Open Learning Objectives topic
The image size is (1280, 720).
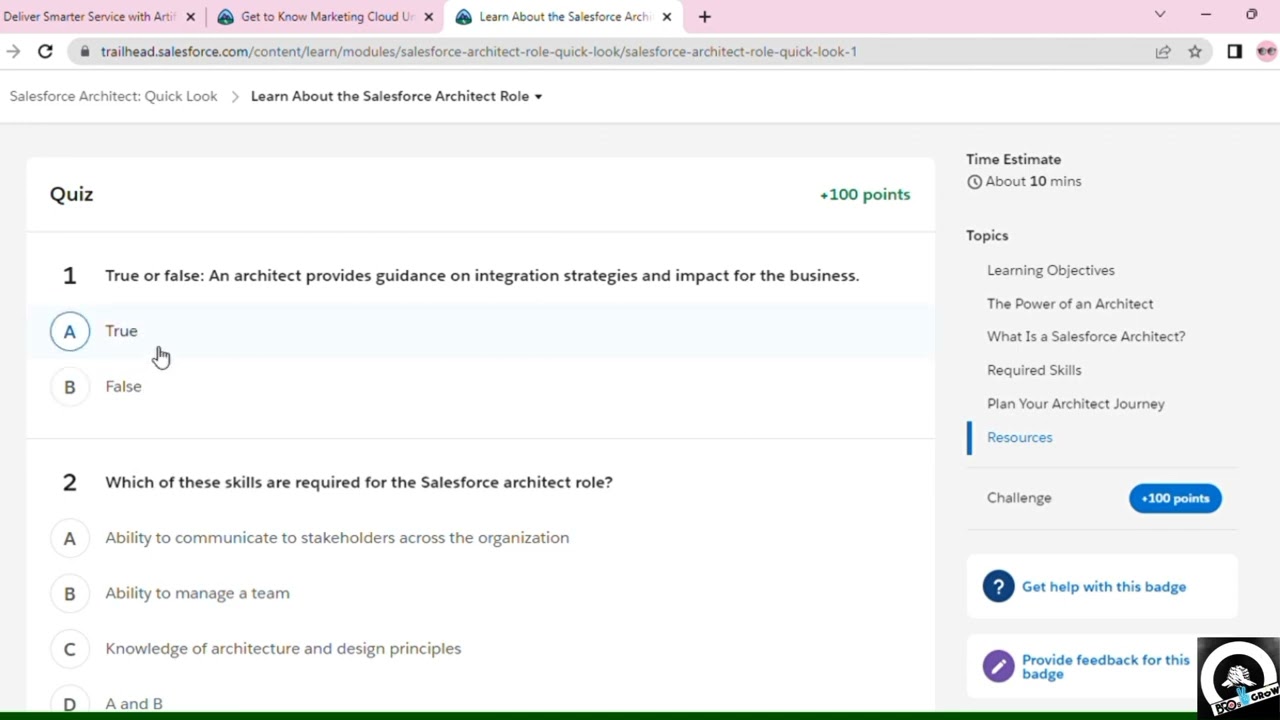1050,270
